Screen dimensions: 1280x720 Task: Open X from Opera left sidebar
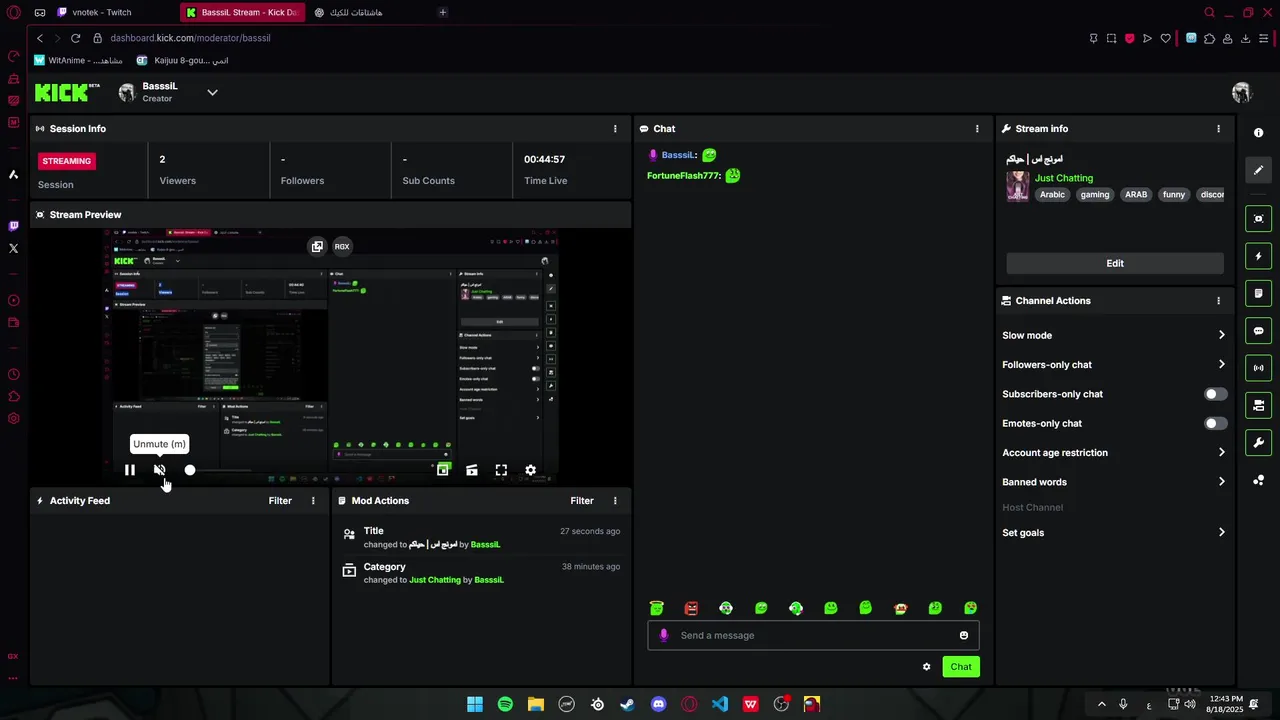click(x=14, y=248)
